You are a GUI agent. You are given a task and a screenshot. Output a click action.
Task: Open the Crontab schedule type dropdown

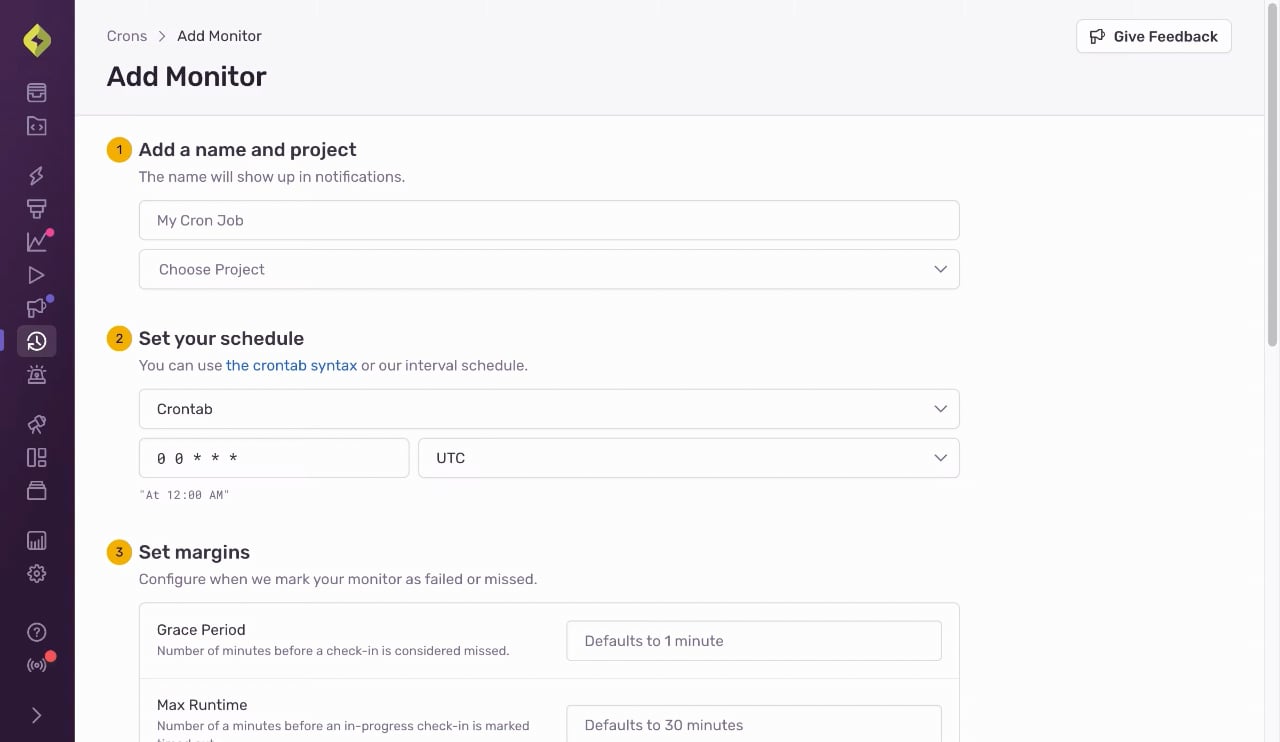click(x=549, y=409)
